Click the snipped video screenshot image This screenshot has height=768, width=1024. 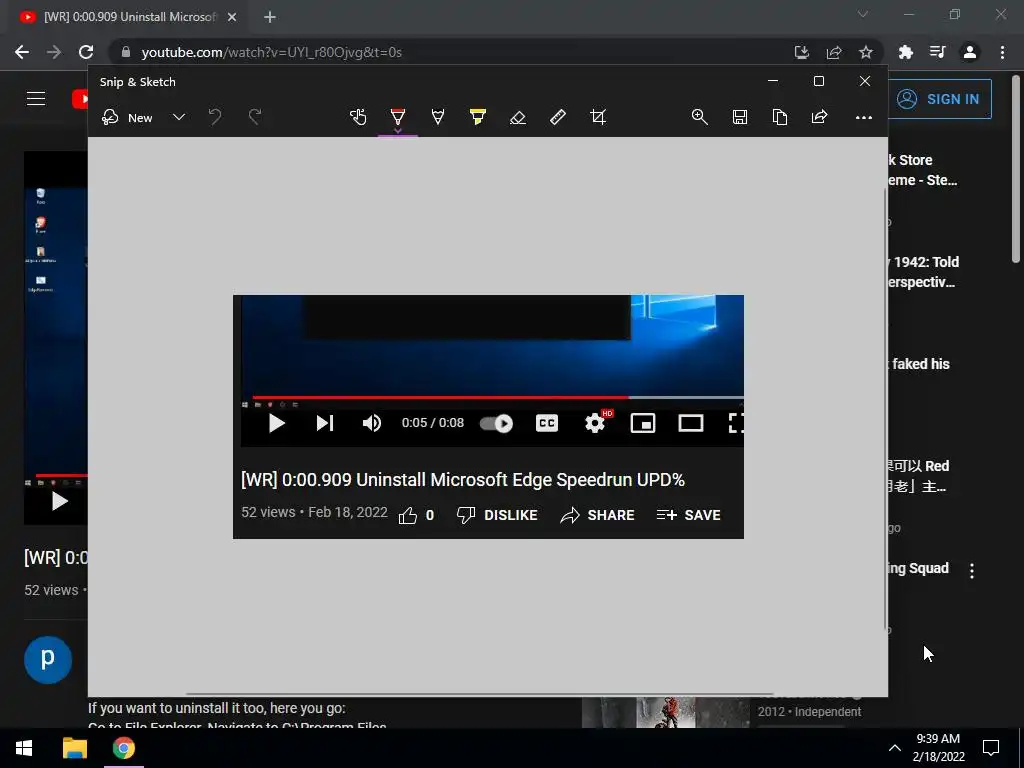coord(488,417)
